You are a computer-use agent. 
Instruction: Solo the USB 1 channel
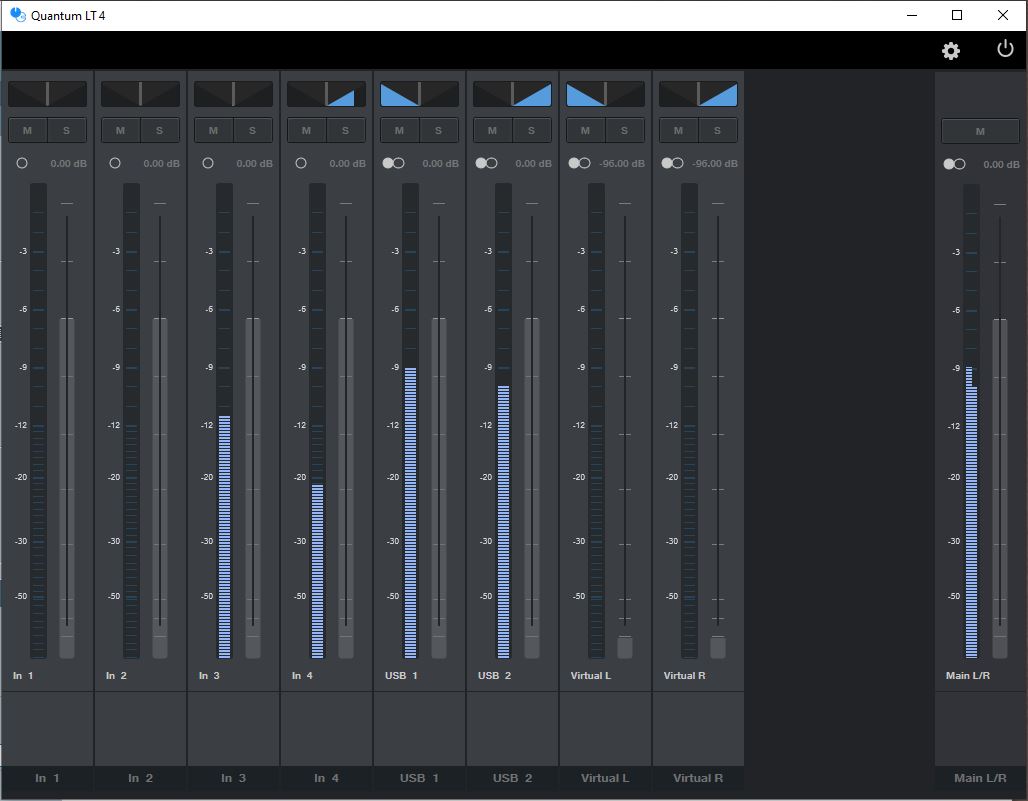point(439,130)
